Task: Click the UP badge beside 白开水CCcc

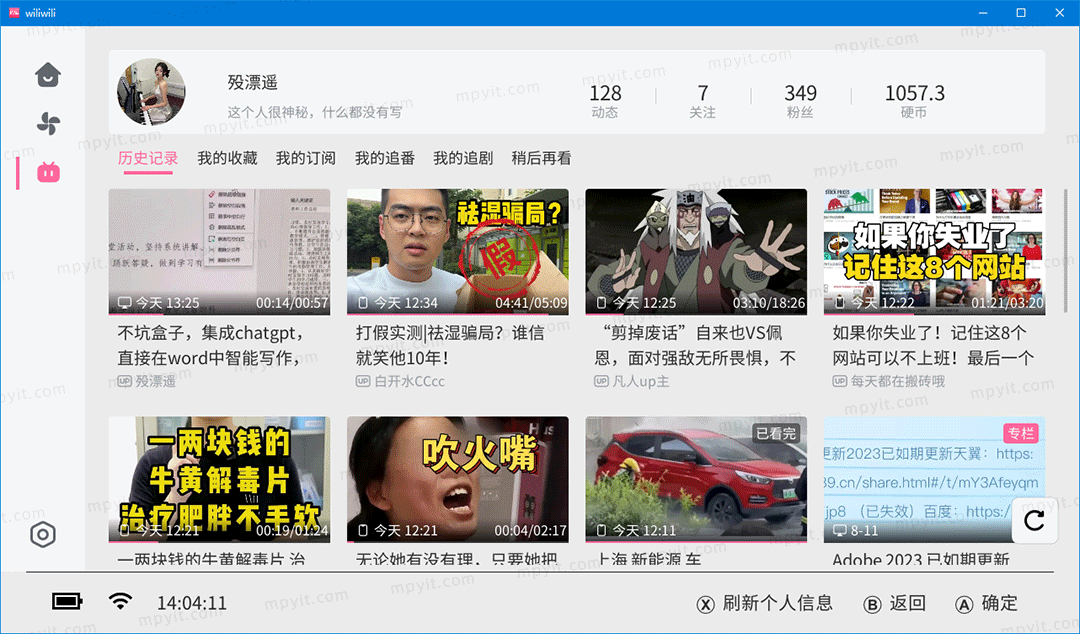Action: 363,381
